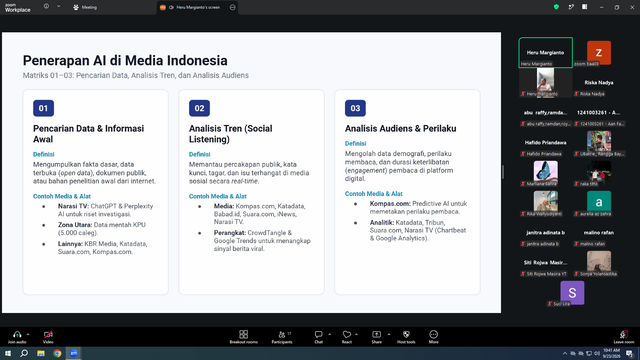Click the 02 number badge
This screenshot has width=640, height=360.
(199, 108)
